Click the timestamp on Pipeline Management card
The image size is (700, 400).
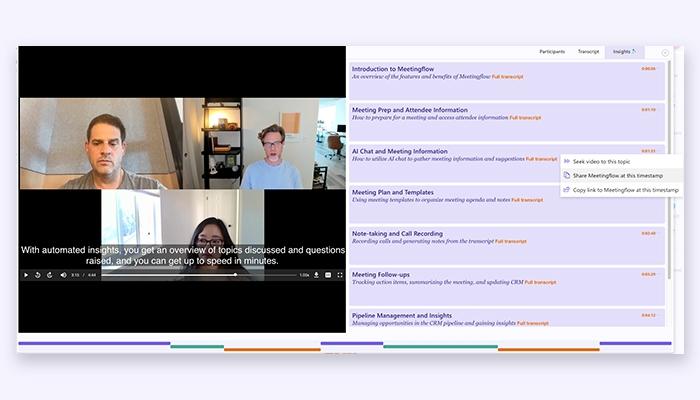(648, 315)
